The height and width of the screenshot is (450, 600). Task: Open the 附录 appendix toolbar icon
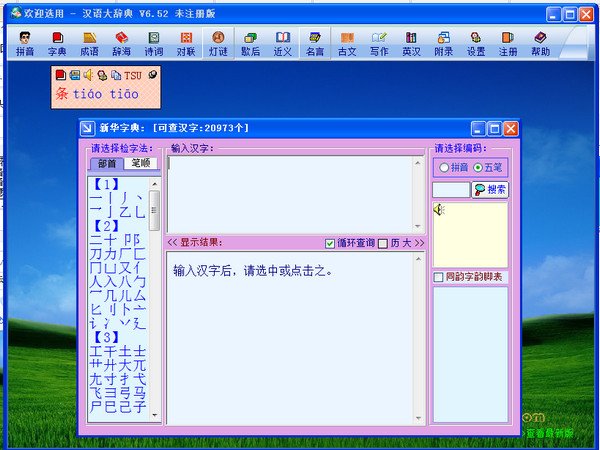click(443, 44)
